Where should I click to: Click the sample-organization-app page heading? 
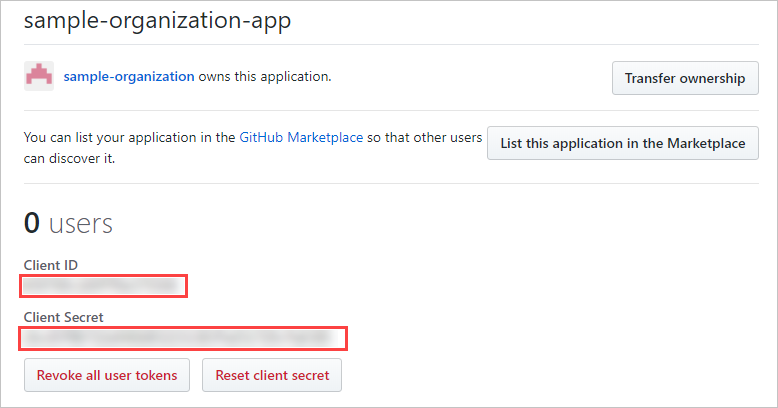coord(157,21)
